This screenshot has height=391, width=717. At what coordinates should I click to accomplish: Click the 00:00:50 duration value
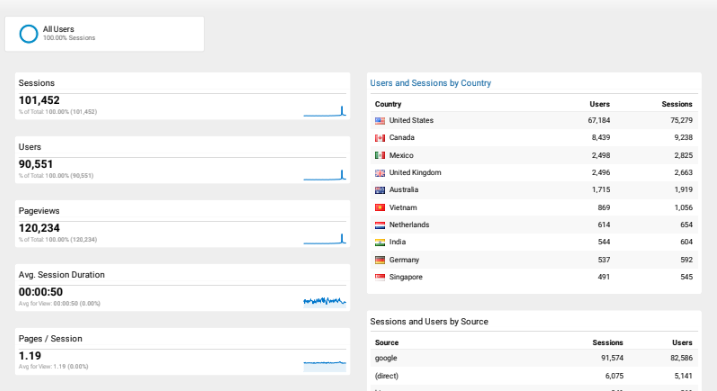41,292
